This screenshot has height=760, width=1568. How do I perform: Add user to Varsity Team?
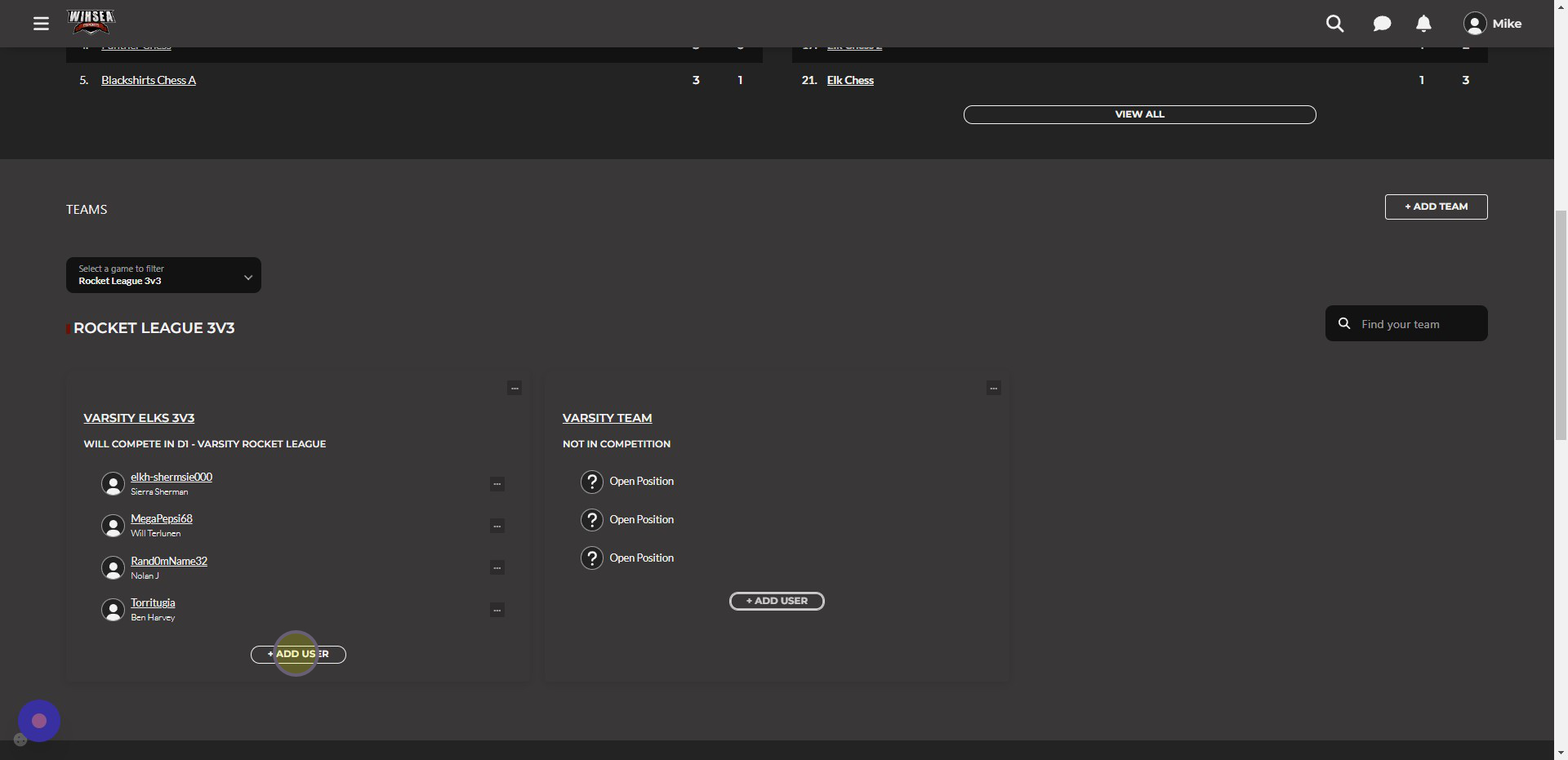tap(777, 601)
